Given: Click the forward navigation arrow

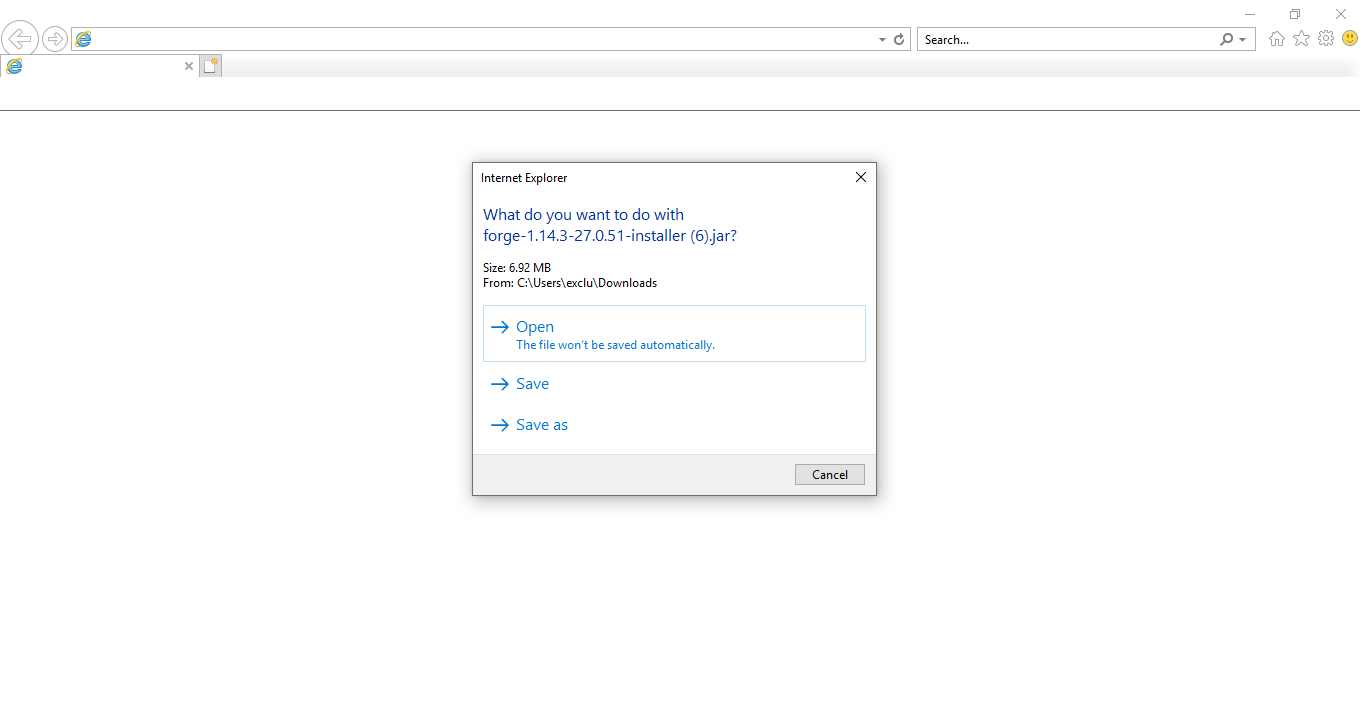Looking at the screenshot, I should [55, 38].
